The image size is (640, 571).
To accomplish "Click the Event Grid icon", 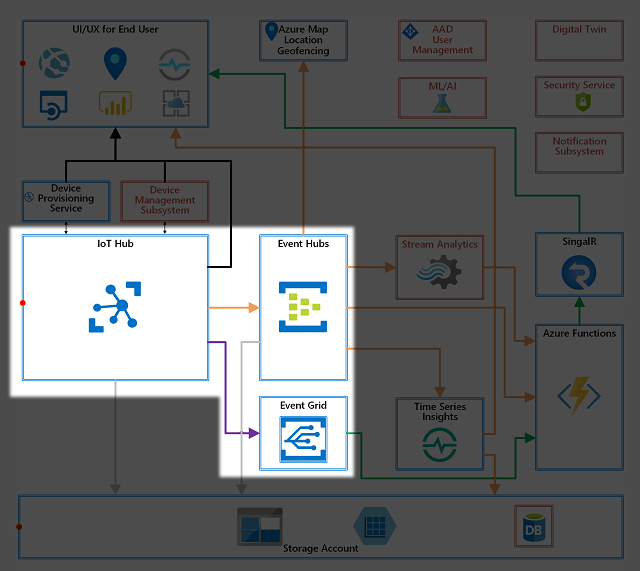I will coord(303,439).
